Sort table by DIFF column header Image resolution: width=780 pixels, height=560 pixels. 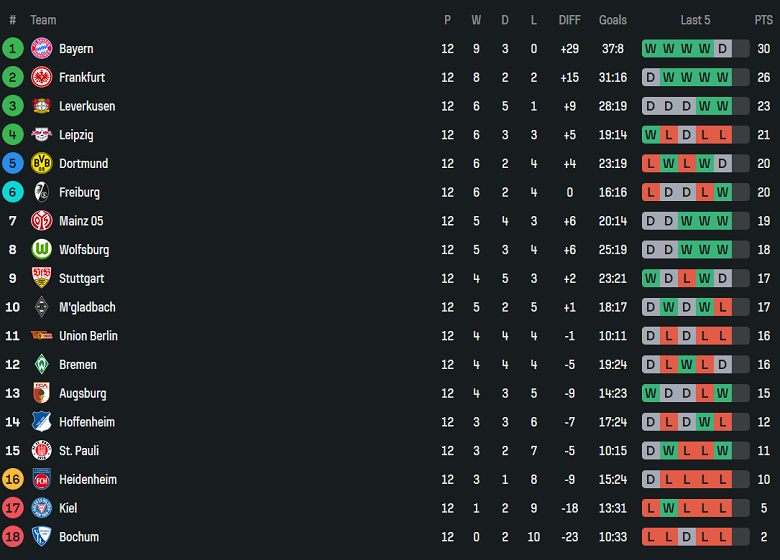pyautogui.click(x=570, y=20)
